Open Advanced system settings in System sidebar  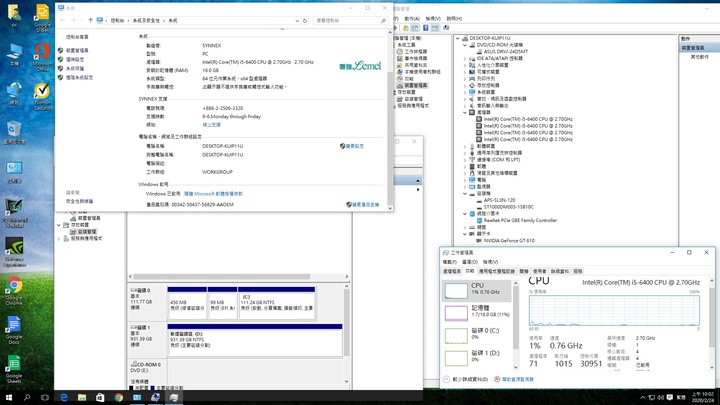[79, 78]
